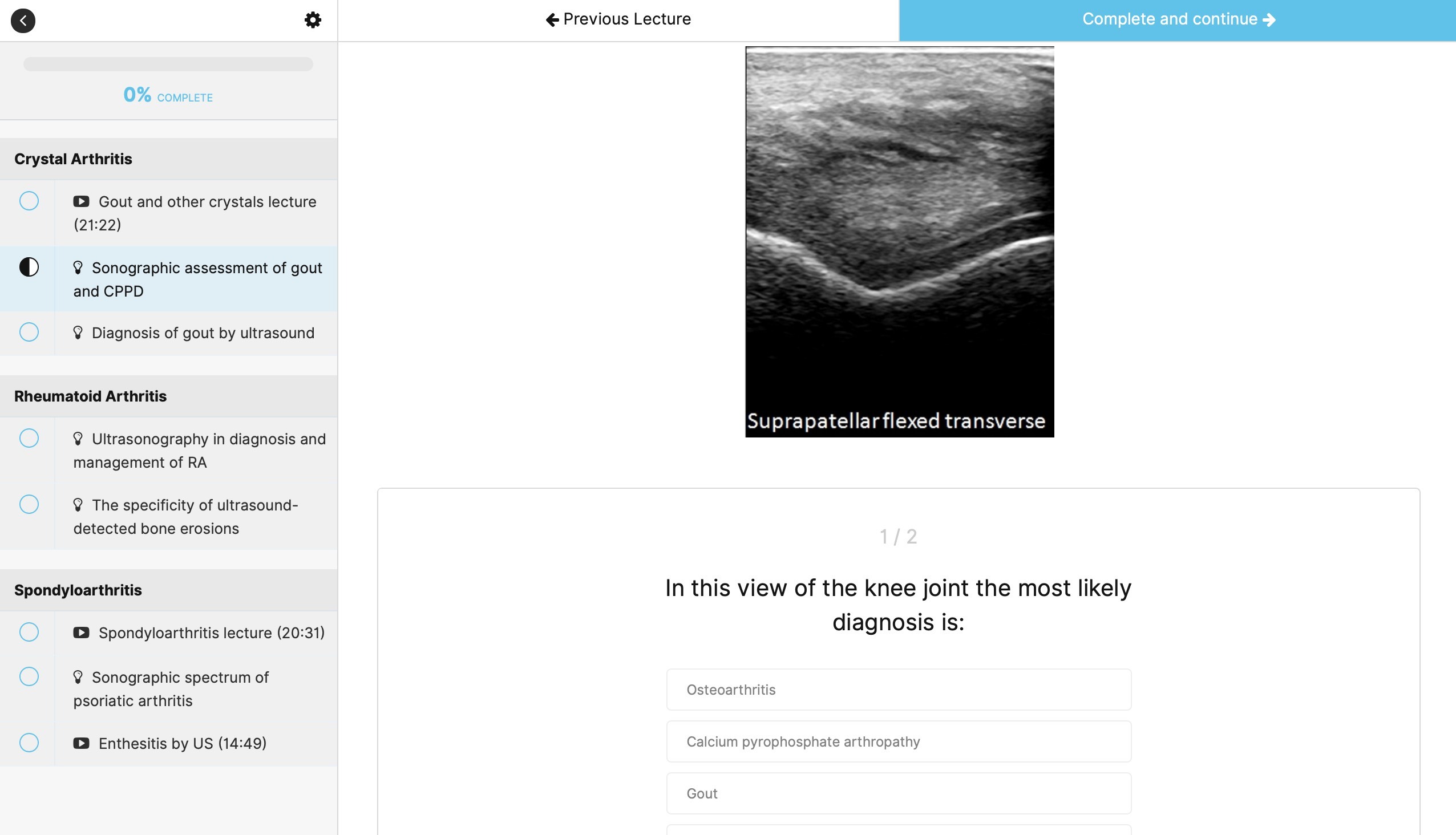
Task: Select the Calcium pyrophosphate arthropathy answer
Action: [x=899, y=741]
